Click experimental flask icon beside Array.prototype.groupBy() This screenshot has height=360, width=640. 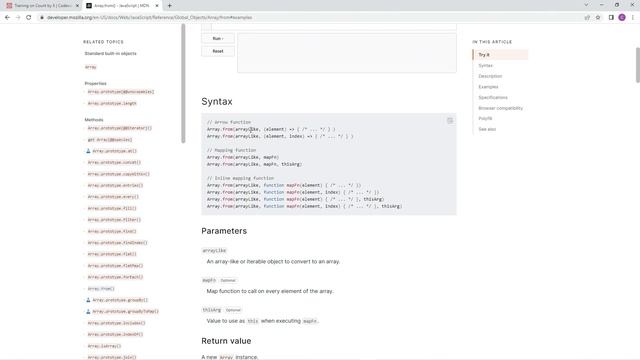[88, 300]
